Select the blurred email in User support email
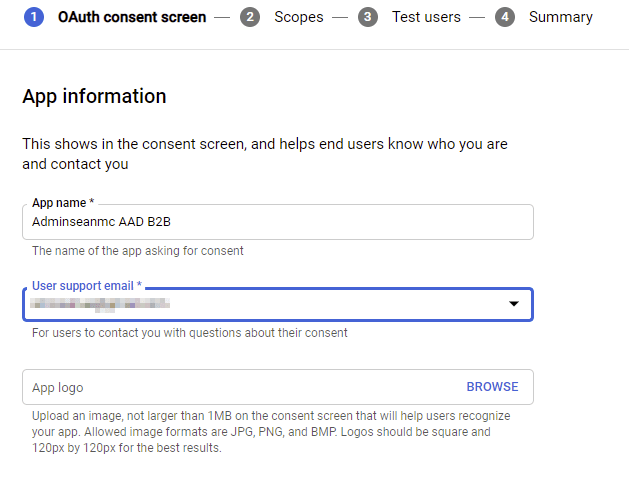This screenshot has width=629, height=487. 100,304
